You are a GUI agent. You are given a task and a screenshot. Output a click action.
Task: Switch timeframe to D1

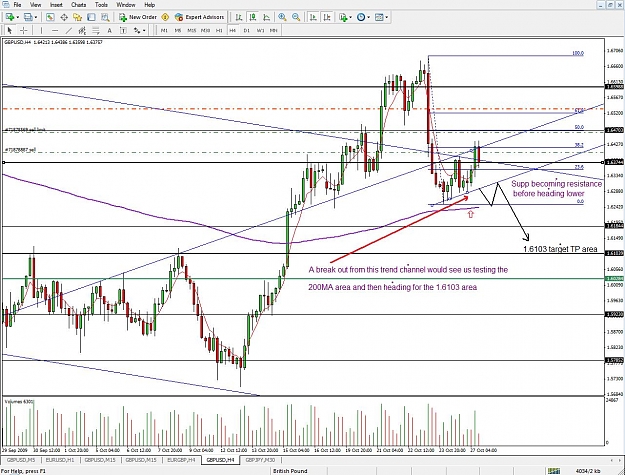pyautogui.click(x=246, y=30)
